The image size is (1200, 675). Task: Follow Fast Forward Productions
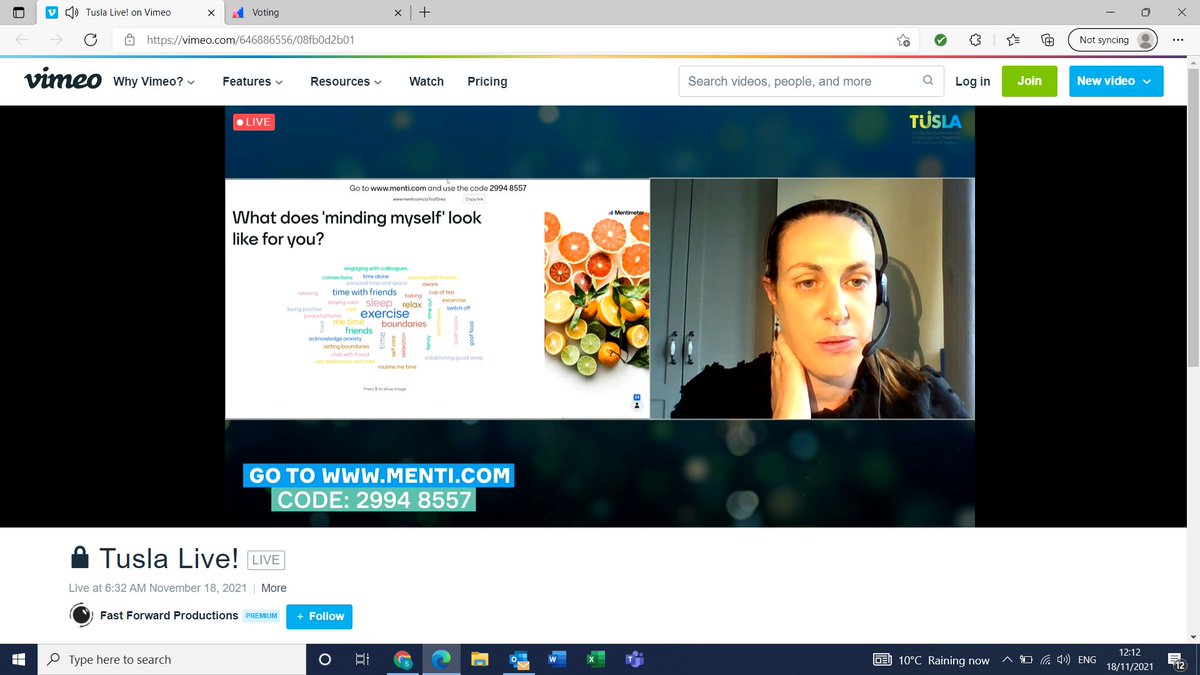click(x=319, y=616)
